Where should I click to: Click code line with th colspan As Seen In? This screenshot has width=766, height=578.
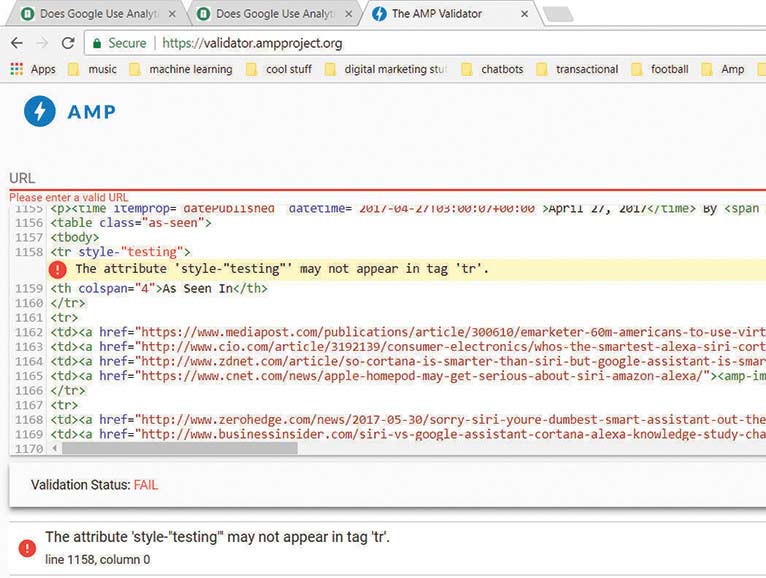pos(159,289)
